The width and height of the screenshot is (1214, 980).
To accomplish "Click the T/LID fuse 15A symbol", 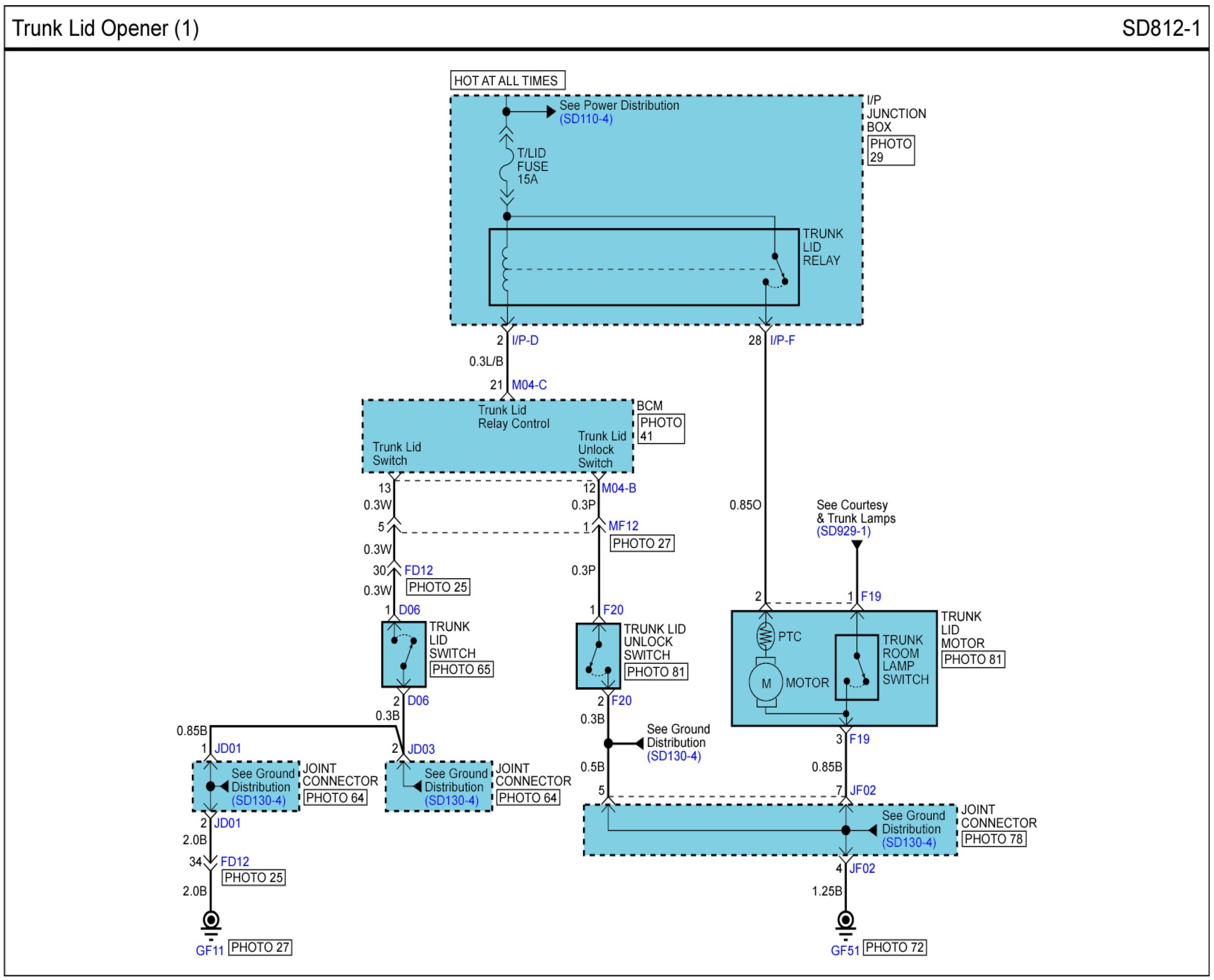I will coord(507,165).
